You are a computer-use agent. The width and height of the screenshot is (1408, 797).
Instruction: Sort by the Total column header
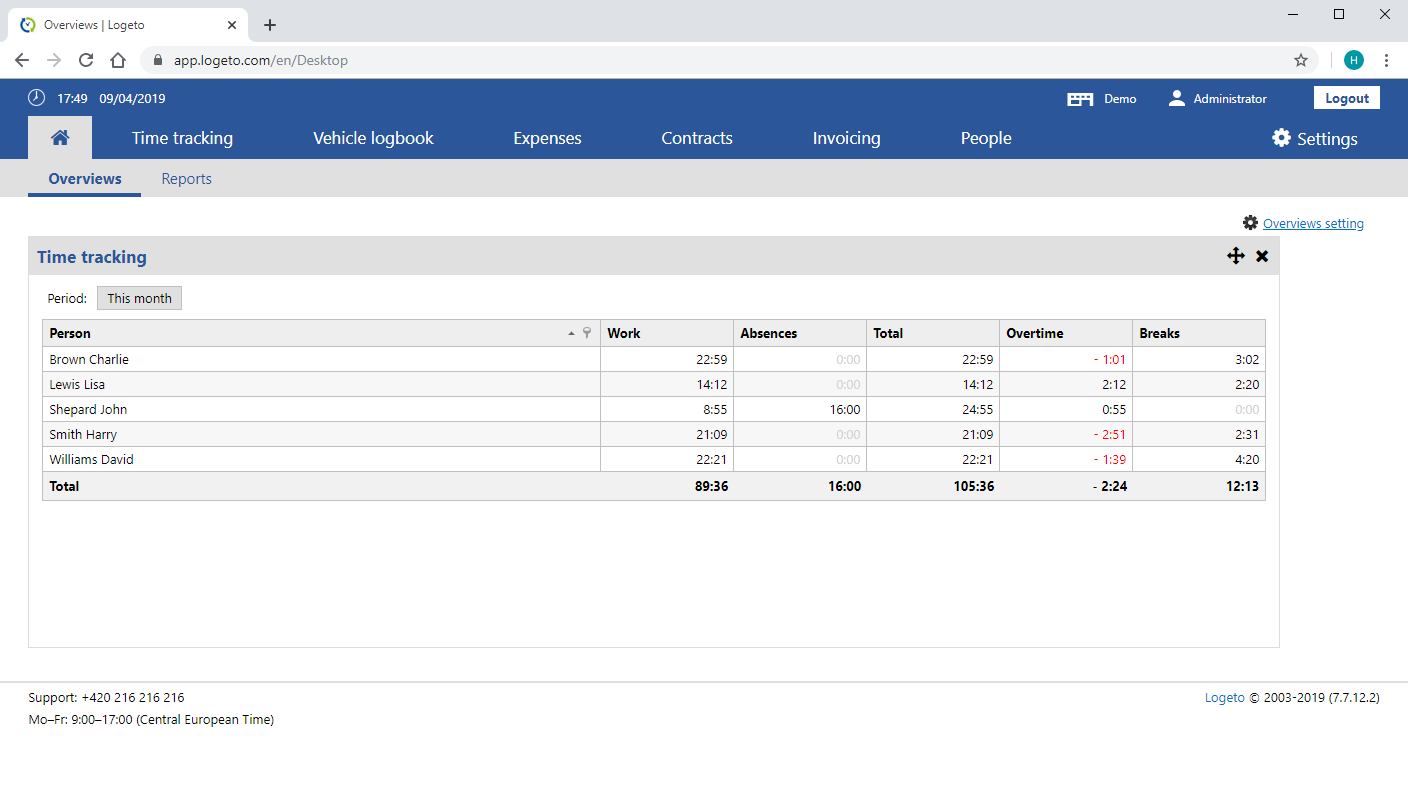933,333
